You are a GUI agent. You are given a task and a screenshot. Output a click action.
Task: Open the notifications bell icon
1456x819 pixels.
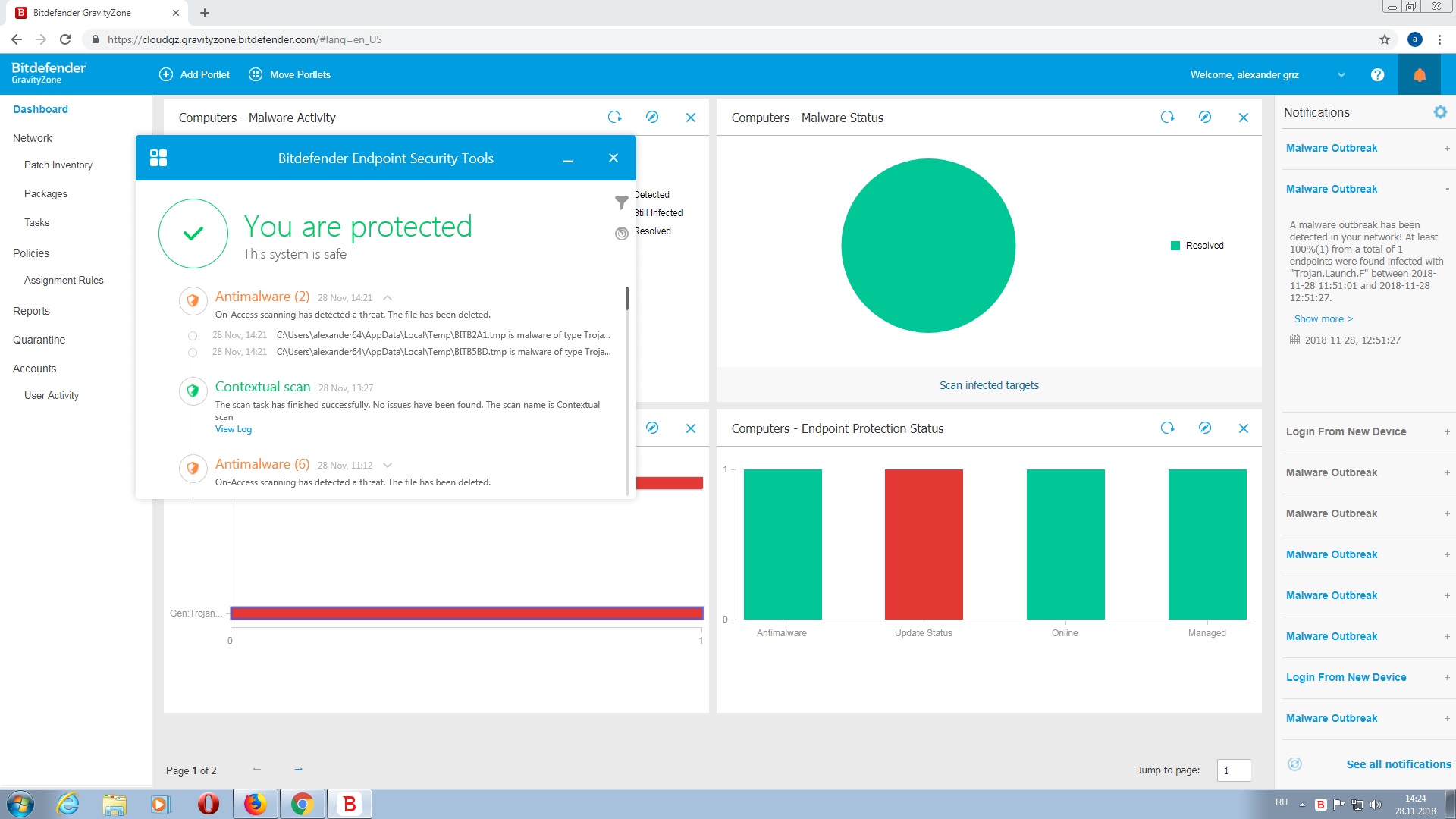coord(1420,74)
